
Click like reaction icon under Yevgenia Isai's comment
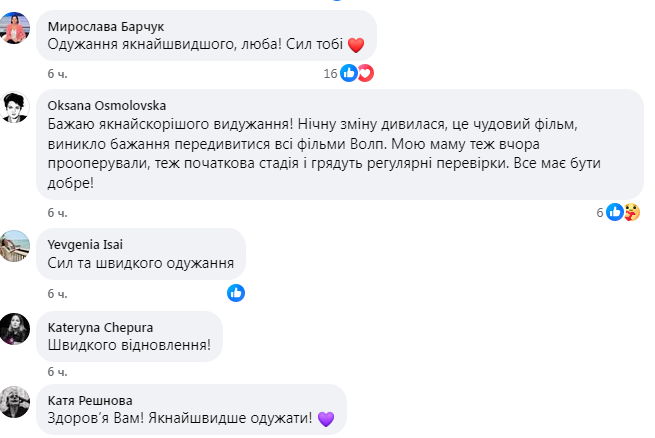[236, 293]
